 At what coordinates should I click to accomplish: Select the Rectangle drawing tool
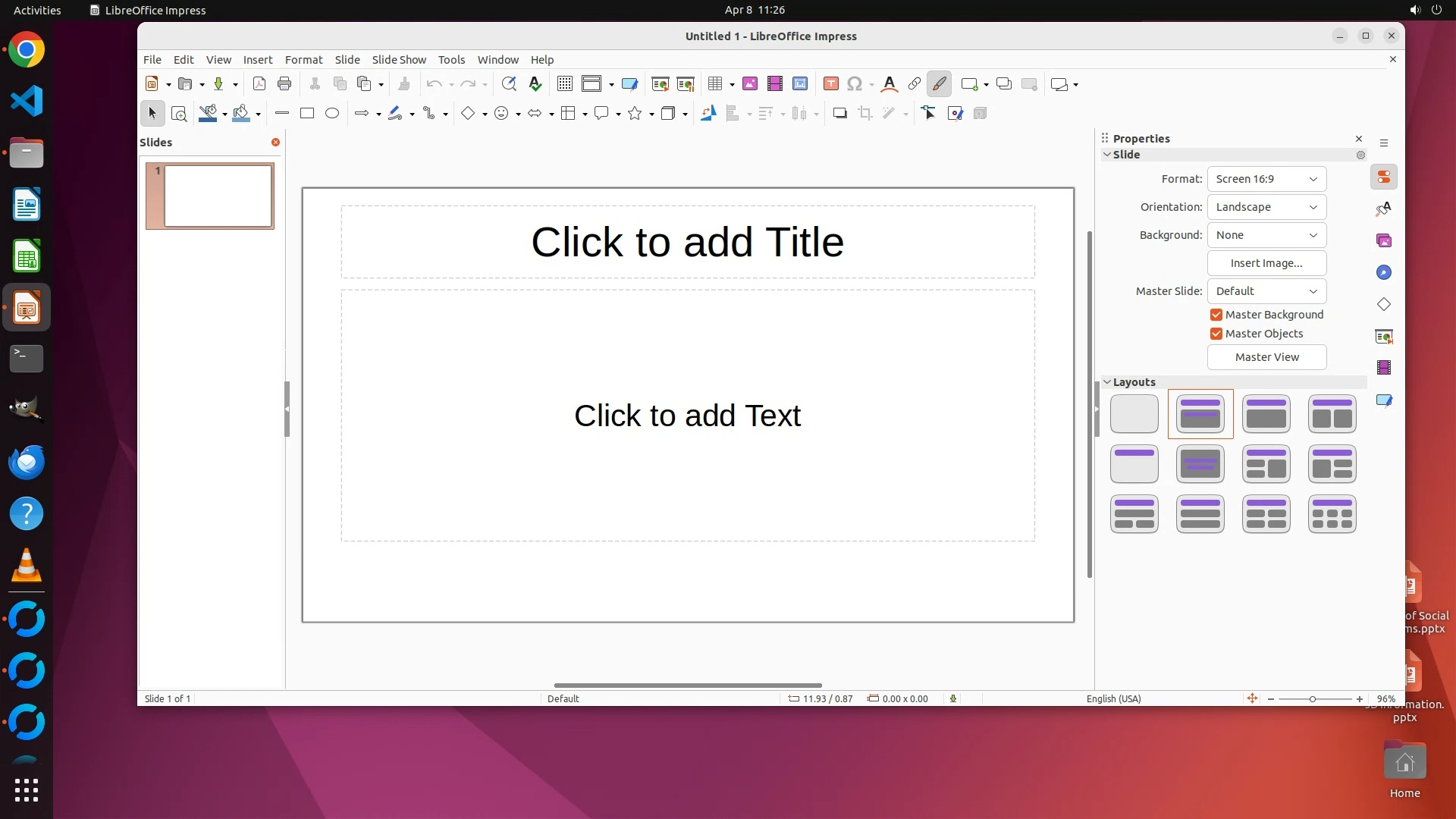click(307, 114)
